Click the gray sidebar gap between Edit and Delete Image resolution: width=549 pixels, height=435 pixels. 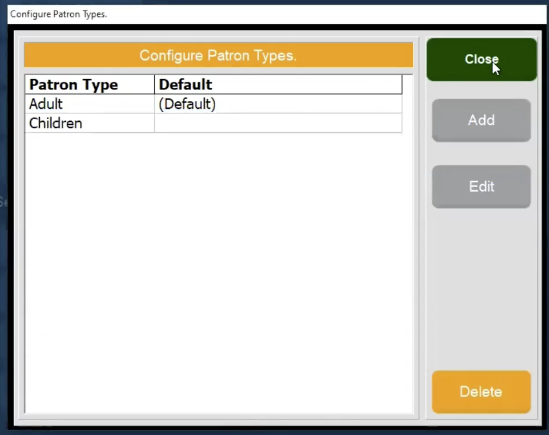tap(481, 289)
